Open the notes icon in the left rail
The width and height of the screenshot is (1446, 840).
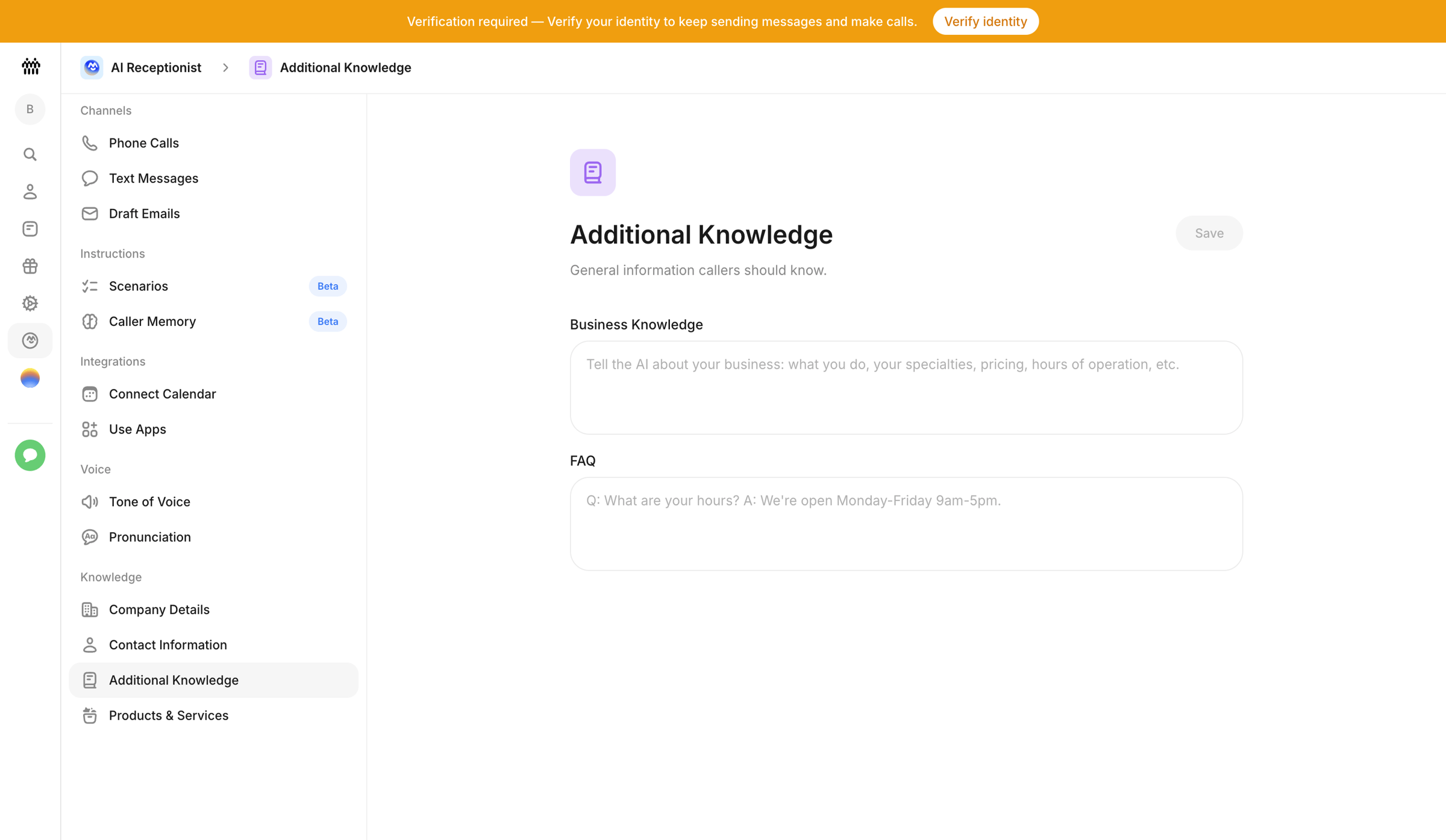point(30,229)
